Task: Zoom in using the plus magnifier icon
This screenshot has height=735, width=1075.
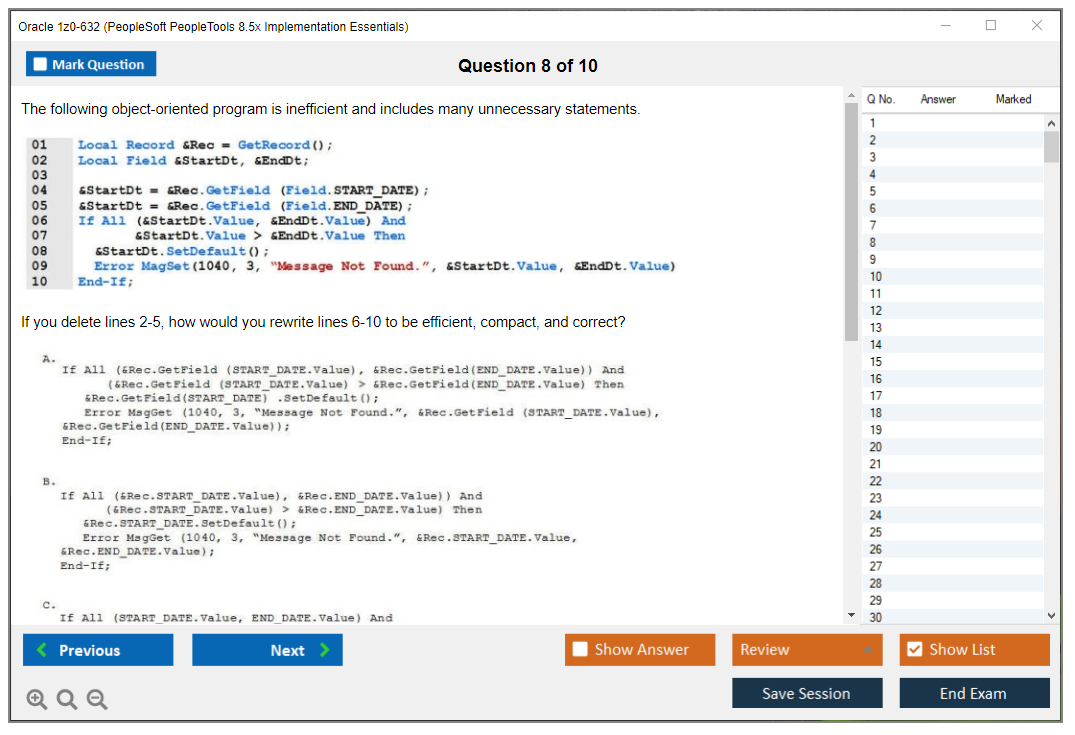Action: (x=37, y=699)
